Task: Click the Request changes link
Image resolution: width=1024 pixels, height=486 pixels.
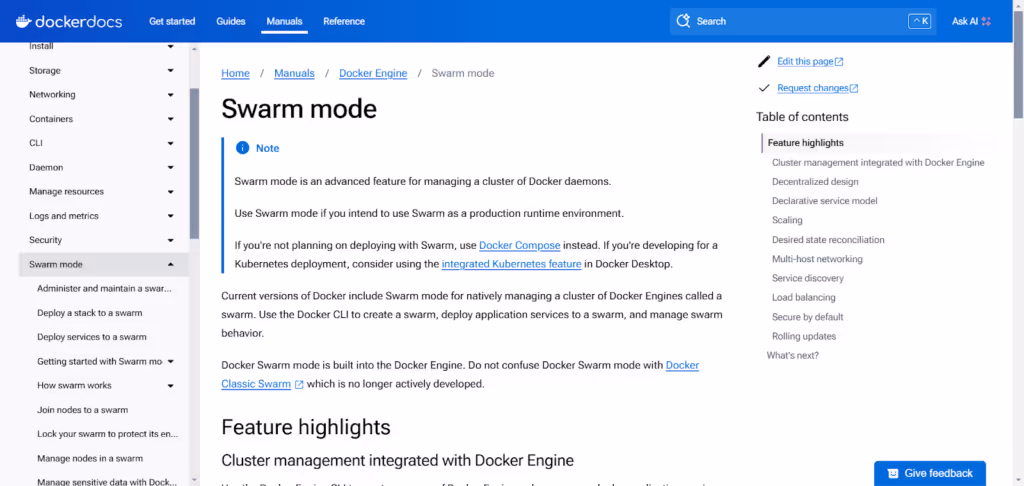Action: [x=812, y=88]
